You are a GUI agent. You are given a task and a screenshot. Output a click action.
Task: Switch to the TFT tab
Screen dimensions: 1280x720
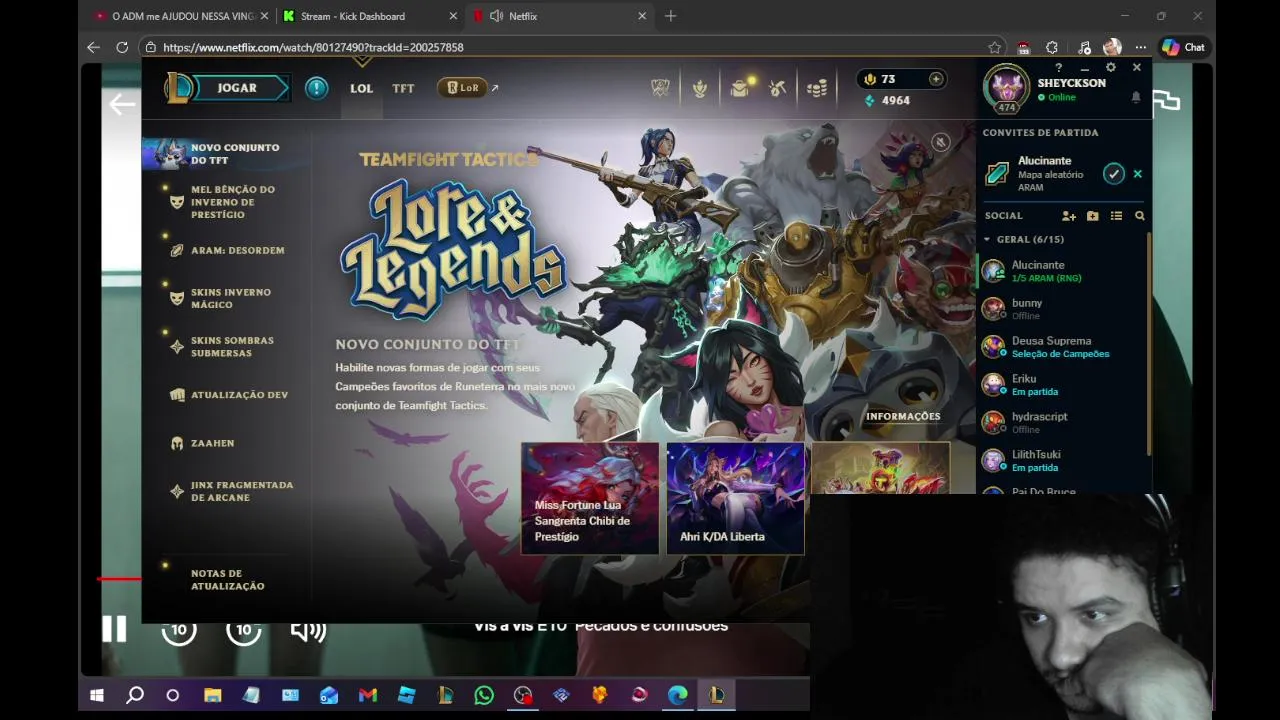tap(403, 88)
